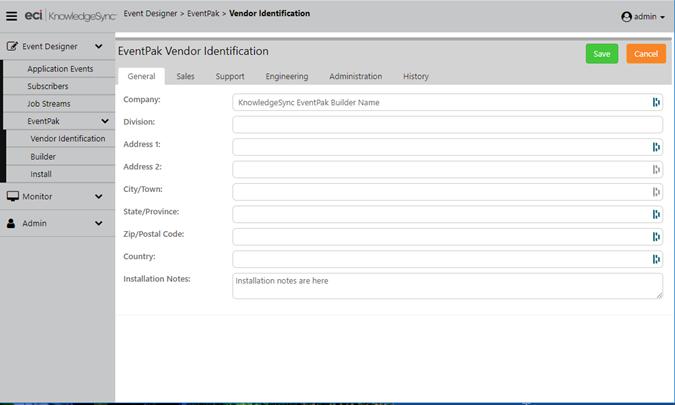Click the Installation Notes resize handle

click(x=660, y=295)
